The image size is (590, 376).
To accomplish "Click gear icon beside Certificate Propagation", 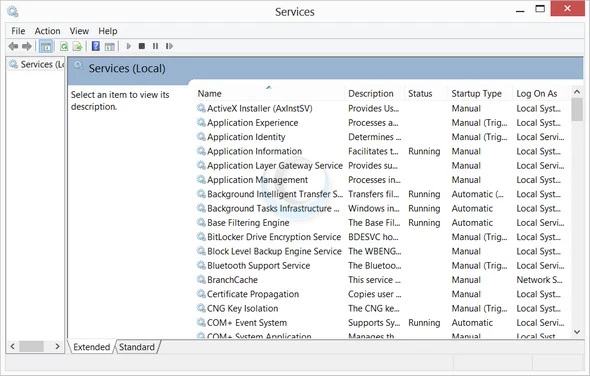I will (201, 294).
